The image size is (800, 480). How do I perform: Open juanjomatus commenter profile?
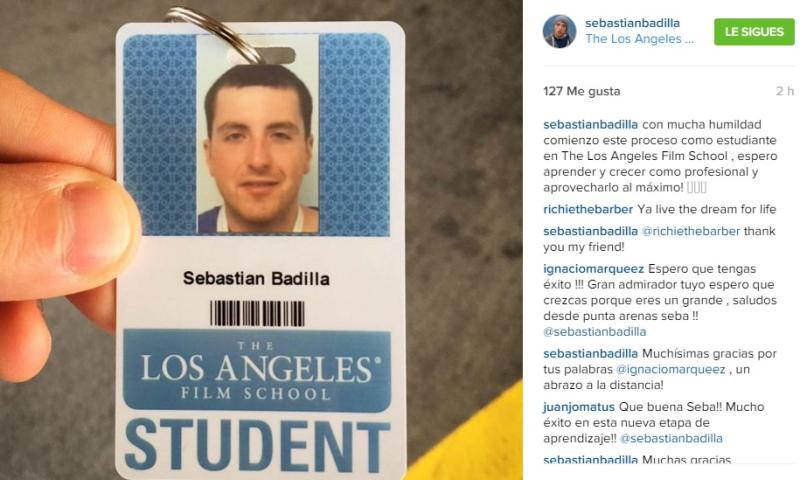point(579,407)
